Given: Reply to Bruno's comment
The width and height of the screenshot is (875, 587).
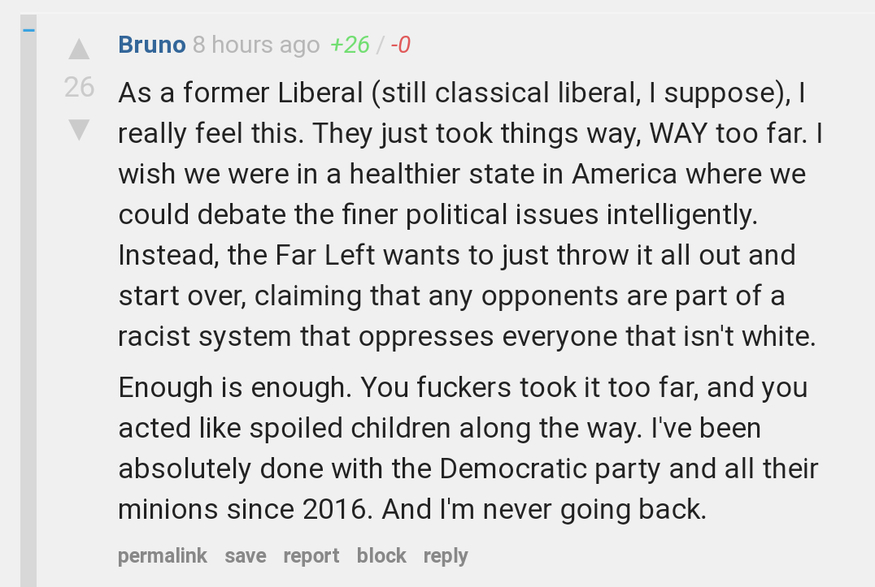Looking at the screenshot, I should [445, 556].
